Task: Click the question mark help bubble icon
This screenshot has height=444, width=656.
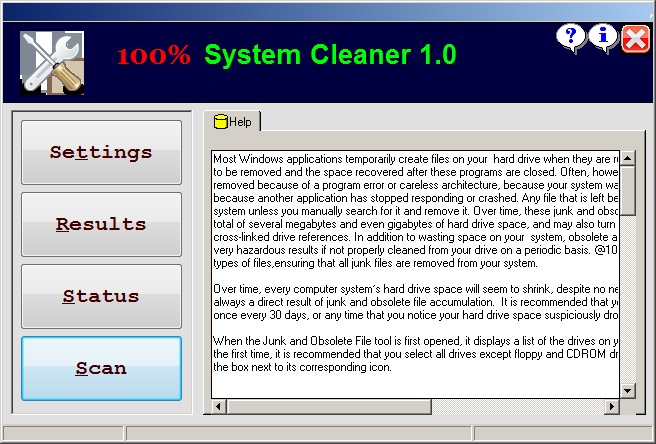Action: (x=571, y=38)
